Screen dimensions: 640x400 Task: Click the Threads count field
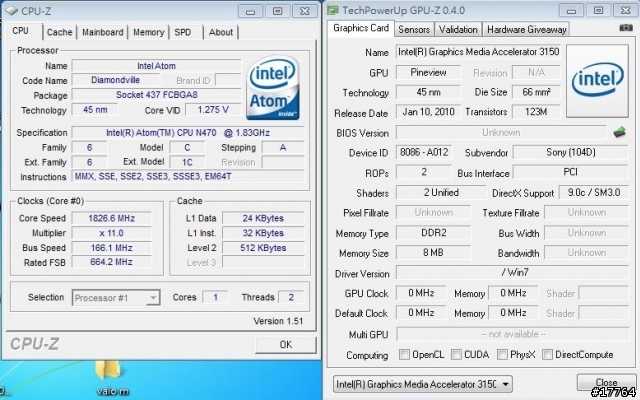291,297
